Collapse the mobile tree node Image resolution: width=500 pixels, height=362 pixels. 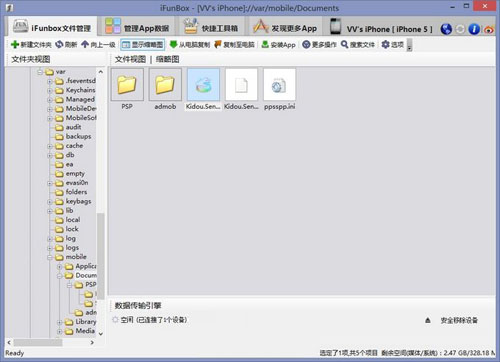[50, 257]
